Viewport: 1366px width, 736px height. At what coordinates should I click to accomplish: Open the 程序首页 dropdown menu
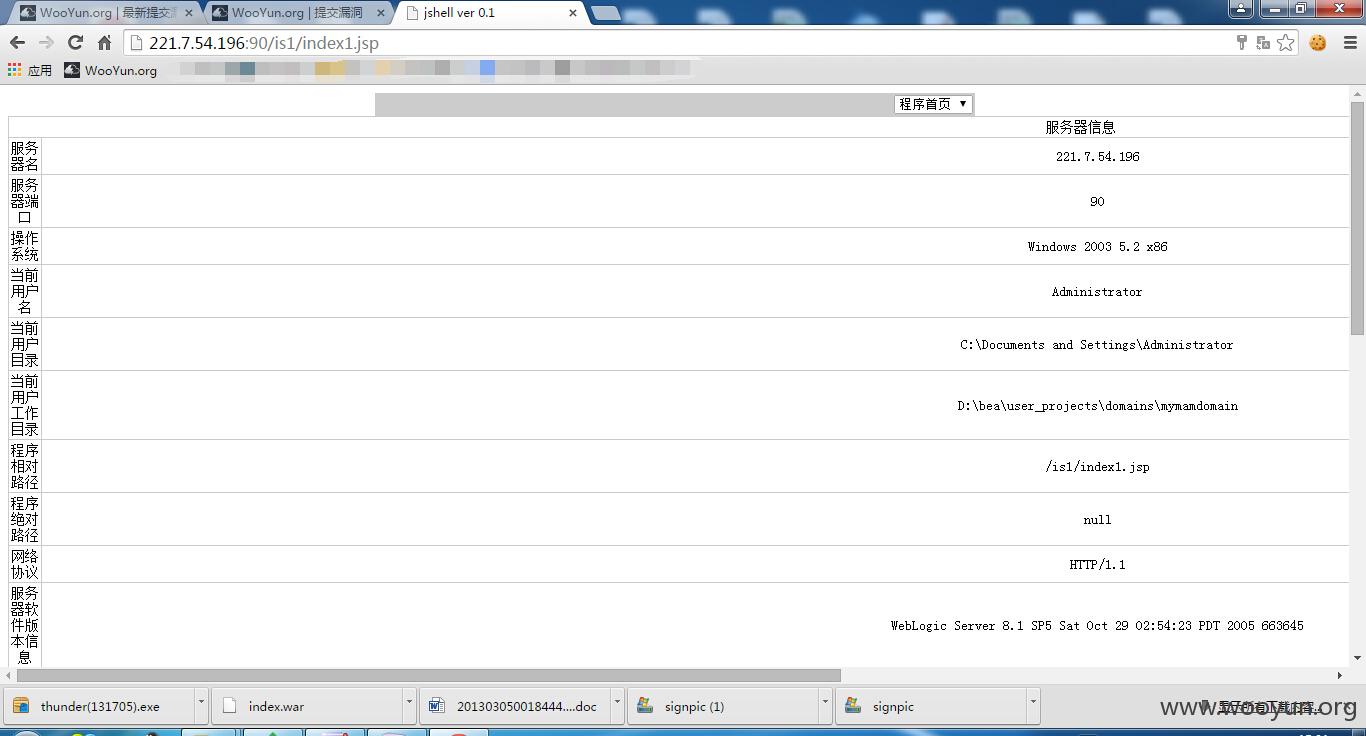[x=933, y=104]
